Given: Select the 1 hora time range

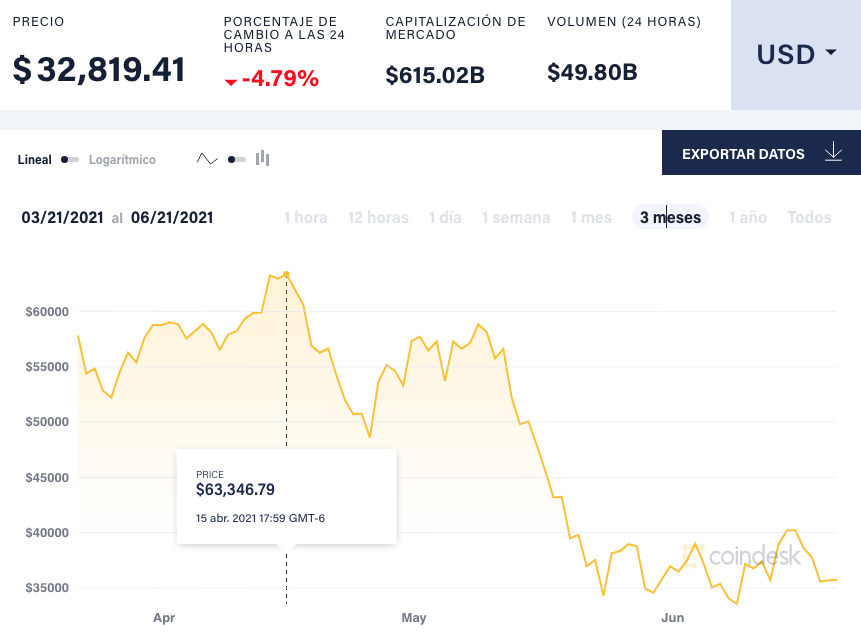Looking at the screenshot, I should 305,218.
